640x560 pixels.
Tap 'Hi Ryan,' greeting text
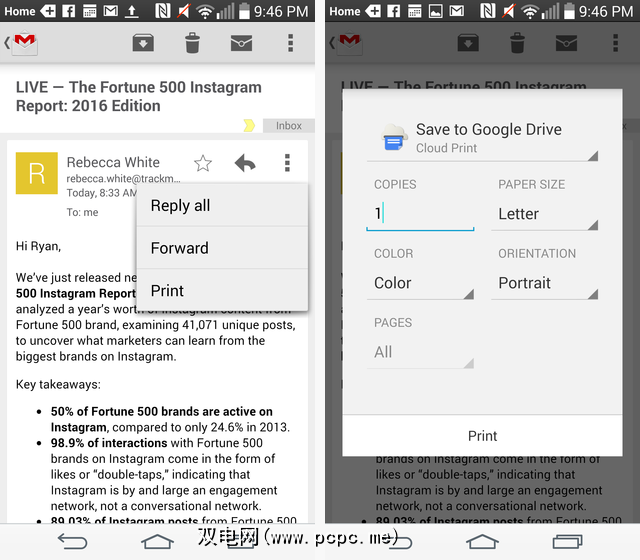tap(38, 246)
